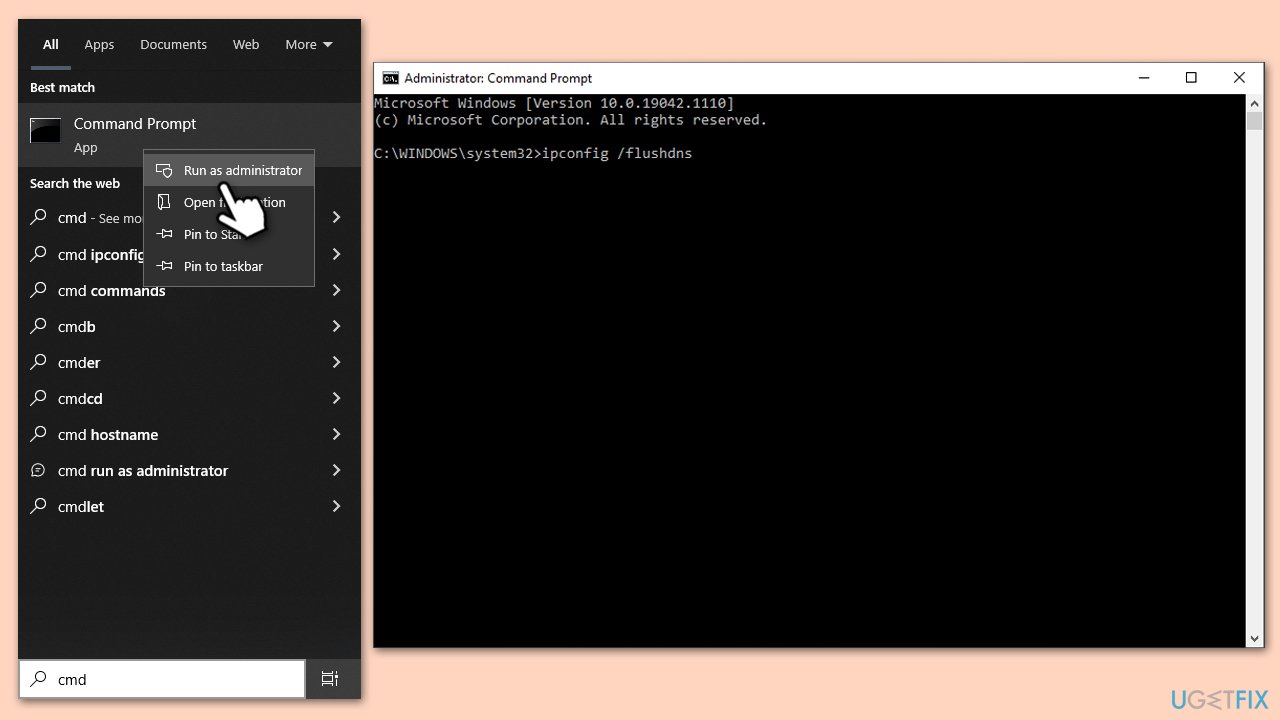The height and width of the screenshot is (720, 1280).
Task: Open the Command Prompt window system menu icon
Action: tap(390, 78)
